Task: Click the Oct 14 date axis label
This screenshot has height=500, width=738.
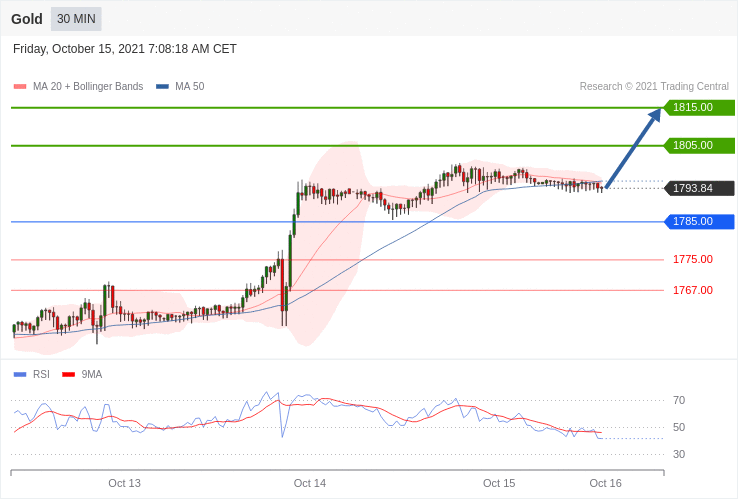Action: coord(310,484)
